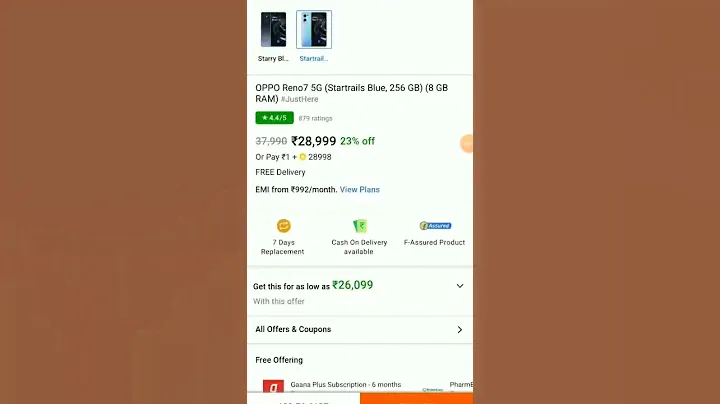Open the 879 ratings link

315,118
